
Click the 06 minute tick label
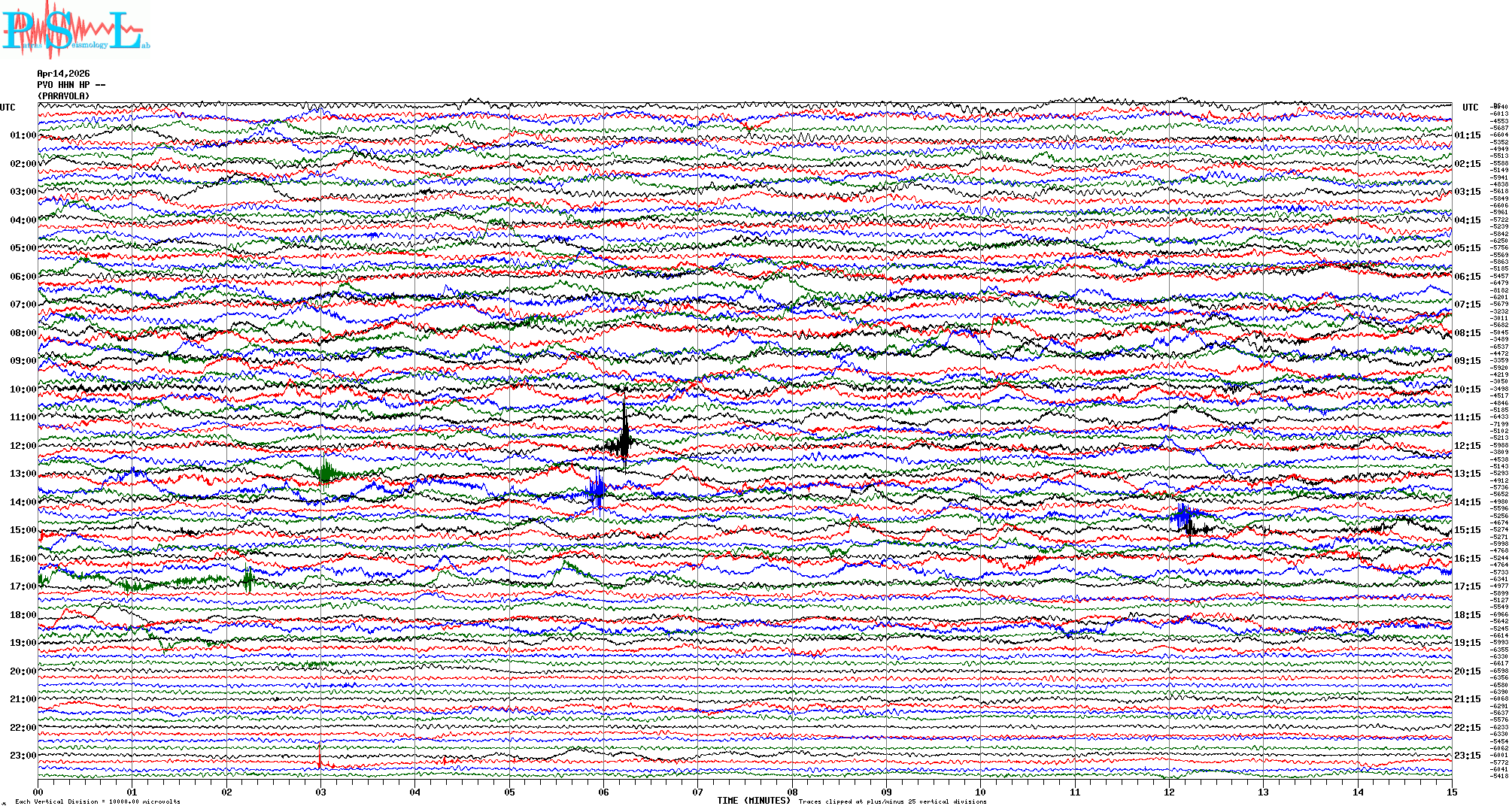603,792
